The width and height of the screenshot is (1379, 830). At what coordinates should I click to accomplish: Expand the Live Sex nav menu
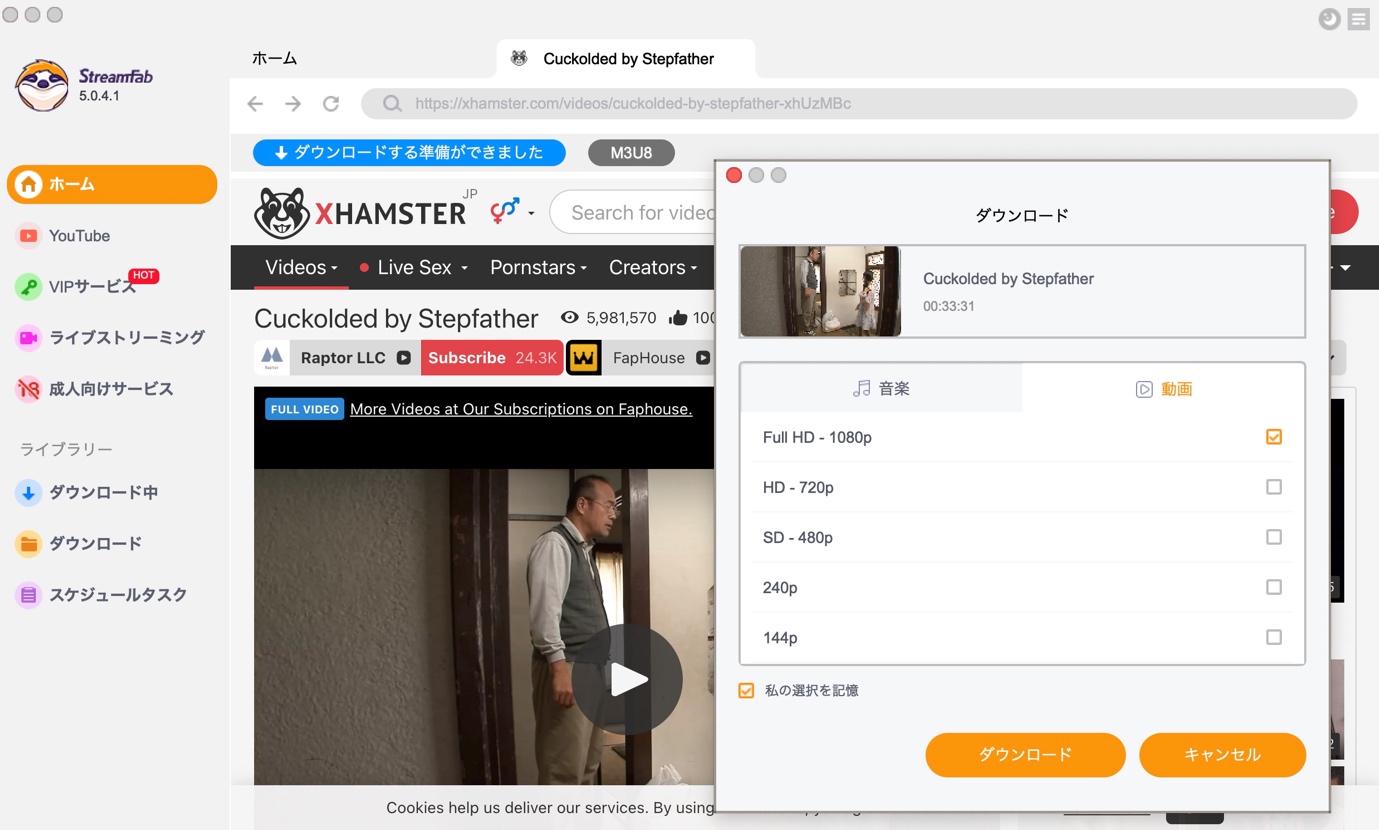(413, 267)
